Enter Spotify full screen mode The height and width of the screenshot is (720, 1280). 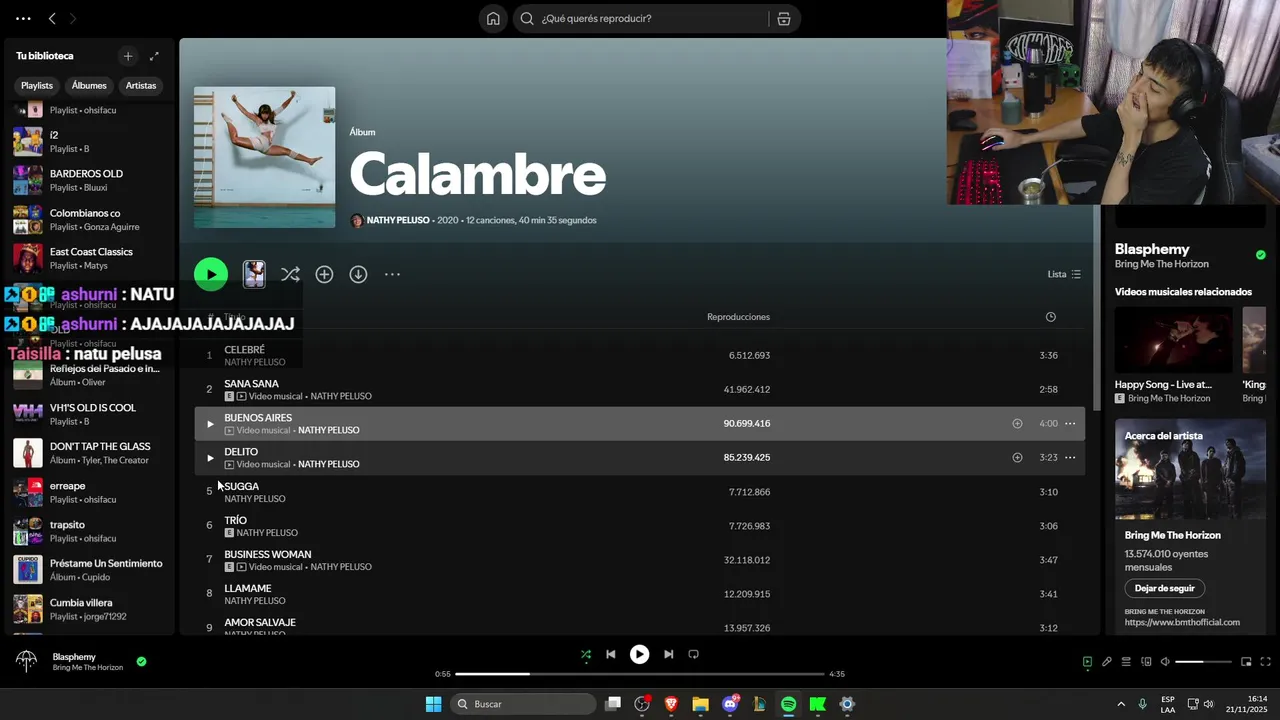coord(1265,662)
